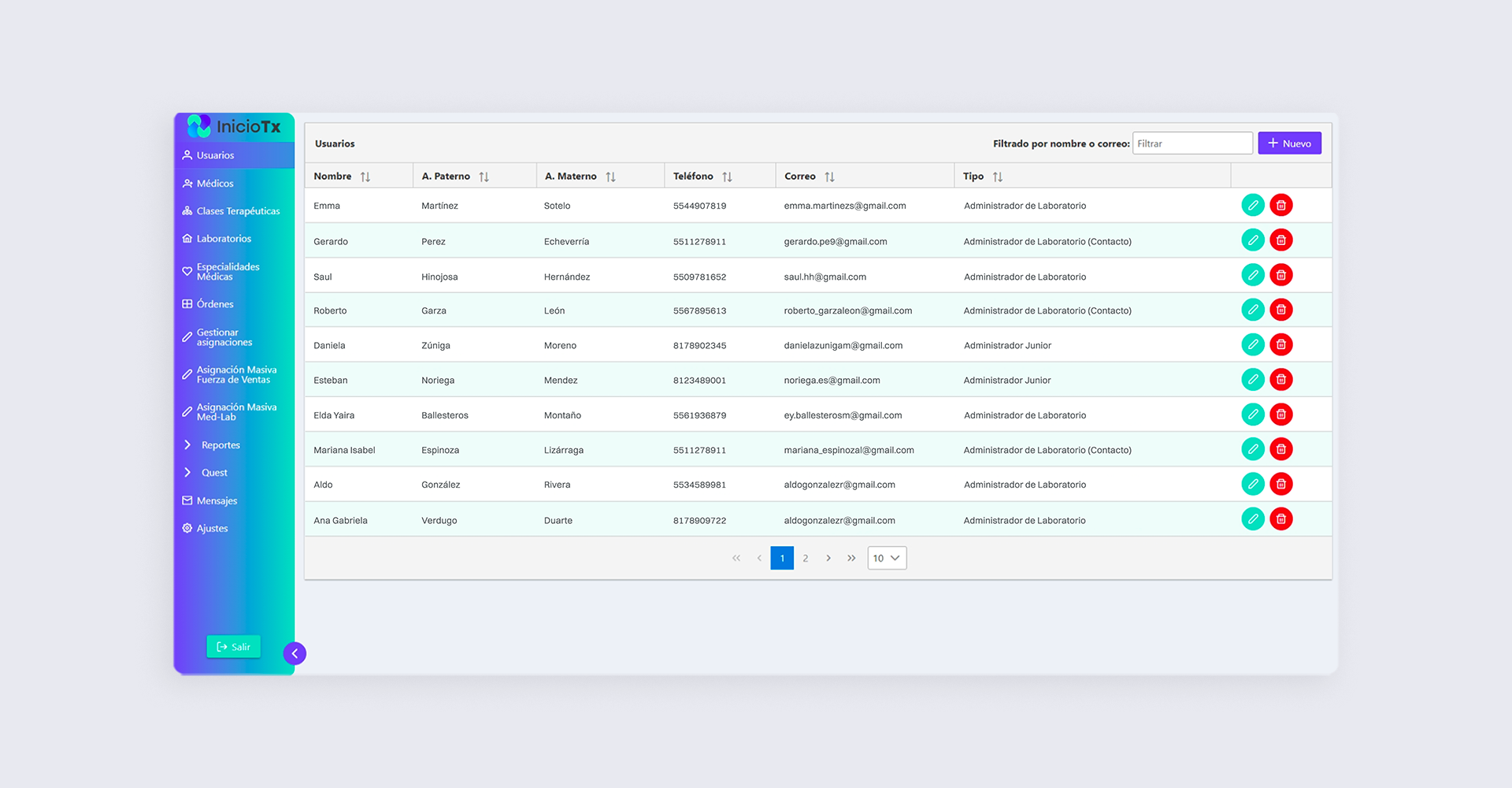Image resolution: width=1512 pixels, height=788 pixels.
Task: Expand the Reportes menu section
Action: [220, 445]
